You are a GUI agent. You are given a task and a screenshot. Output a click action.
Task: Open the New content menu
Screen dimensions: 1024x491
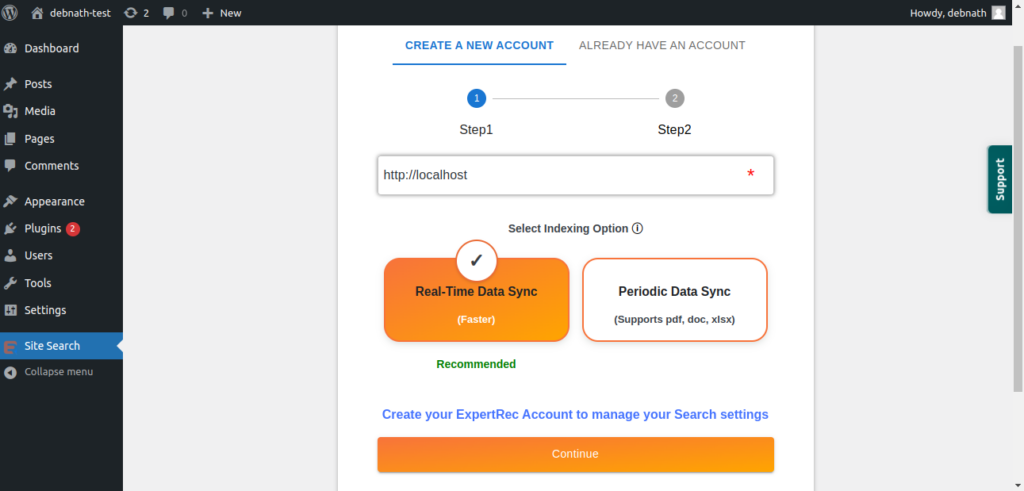tap(221, 13)
